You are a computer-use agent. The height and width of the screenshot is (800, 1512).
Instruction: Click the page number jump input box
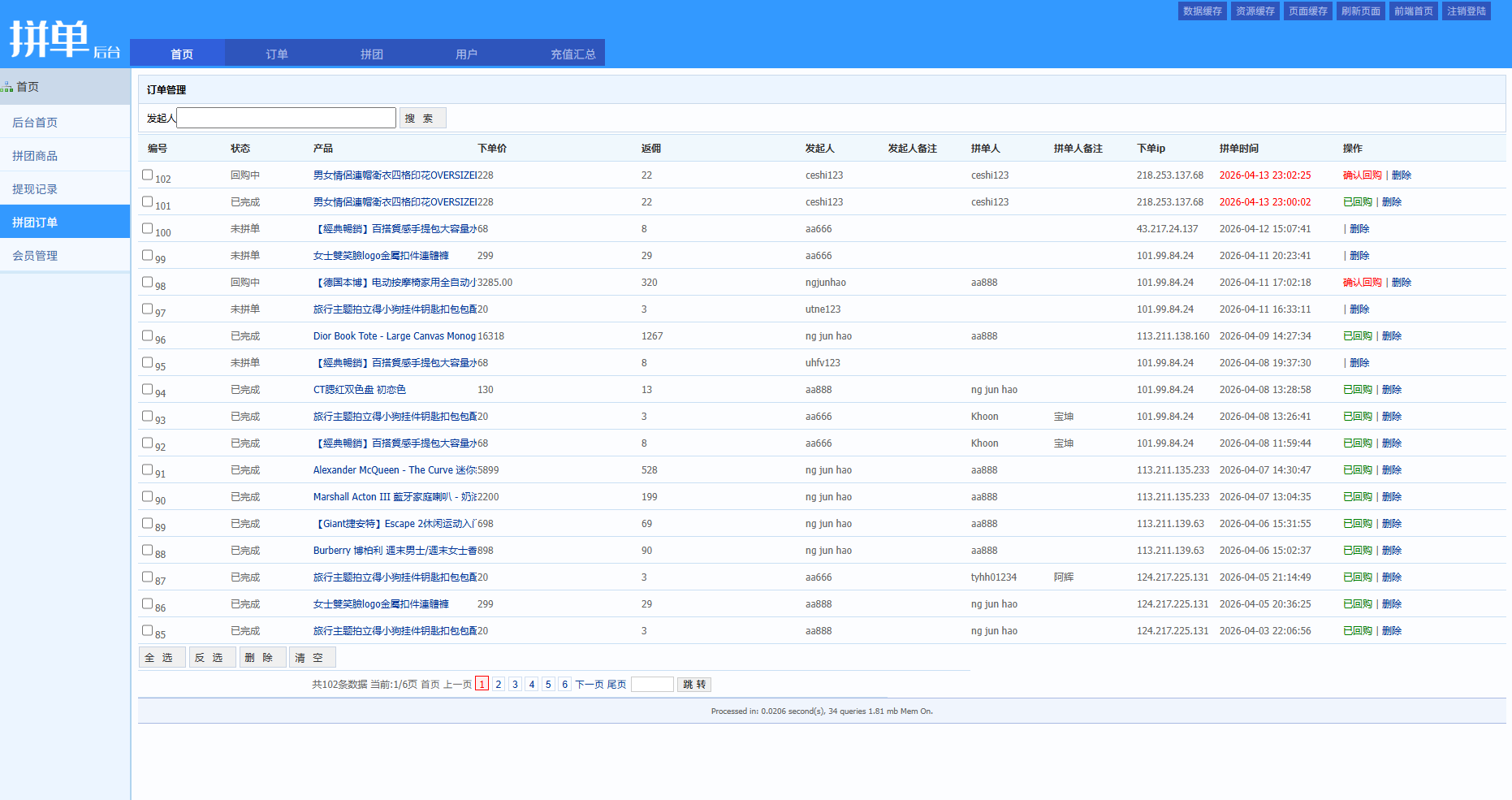652,685
